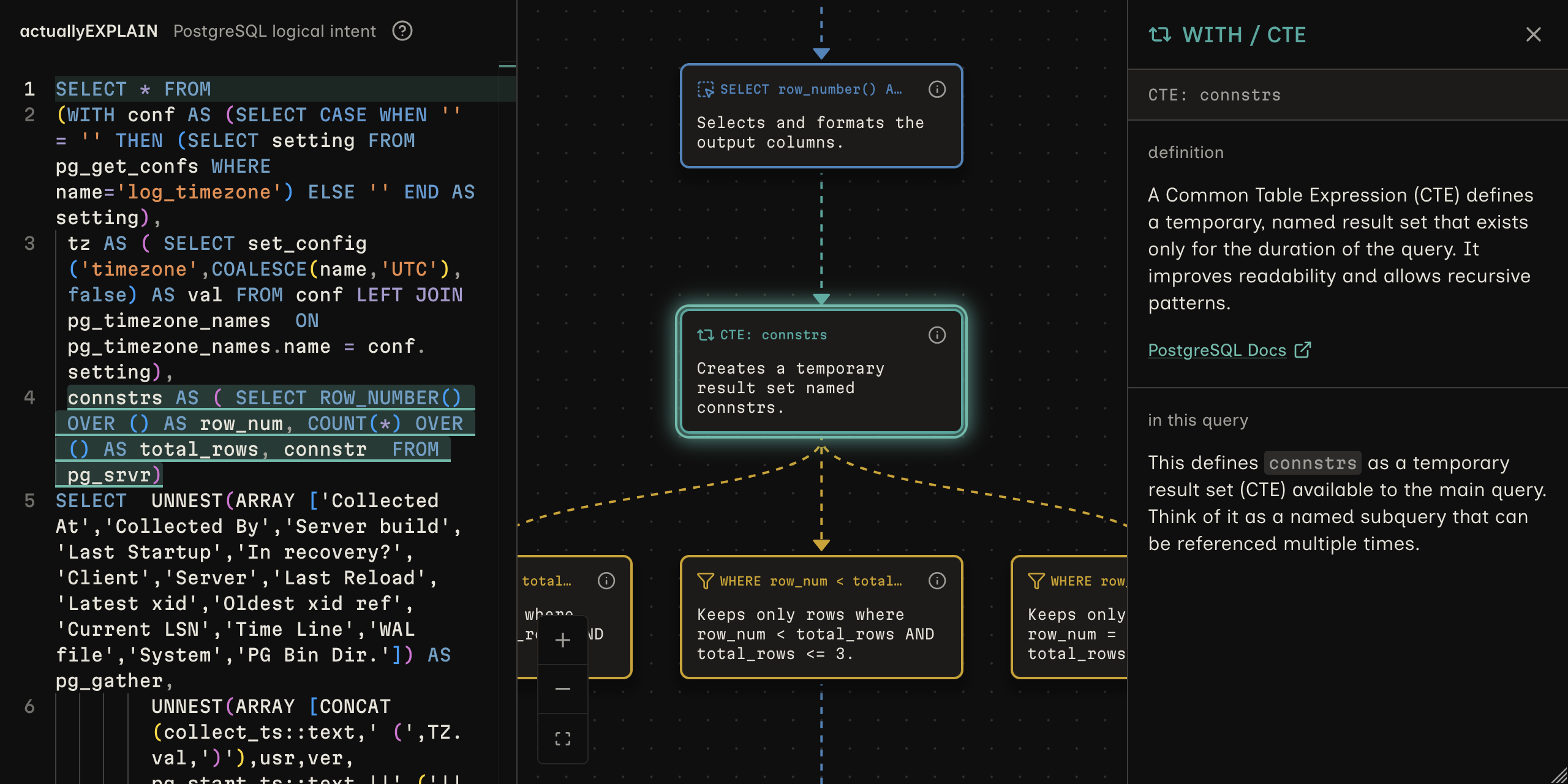This screenshot has height=784, width=1568.
Task: Click 'Creates a temporary result set' description
Action: [791, 388]
